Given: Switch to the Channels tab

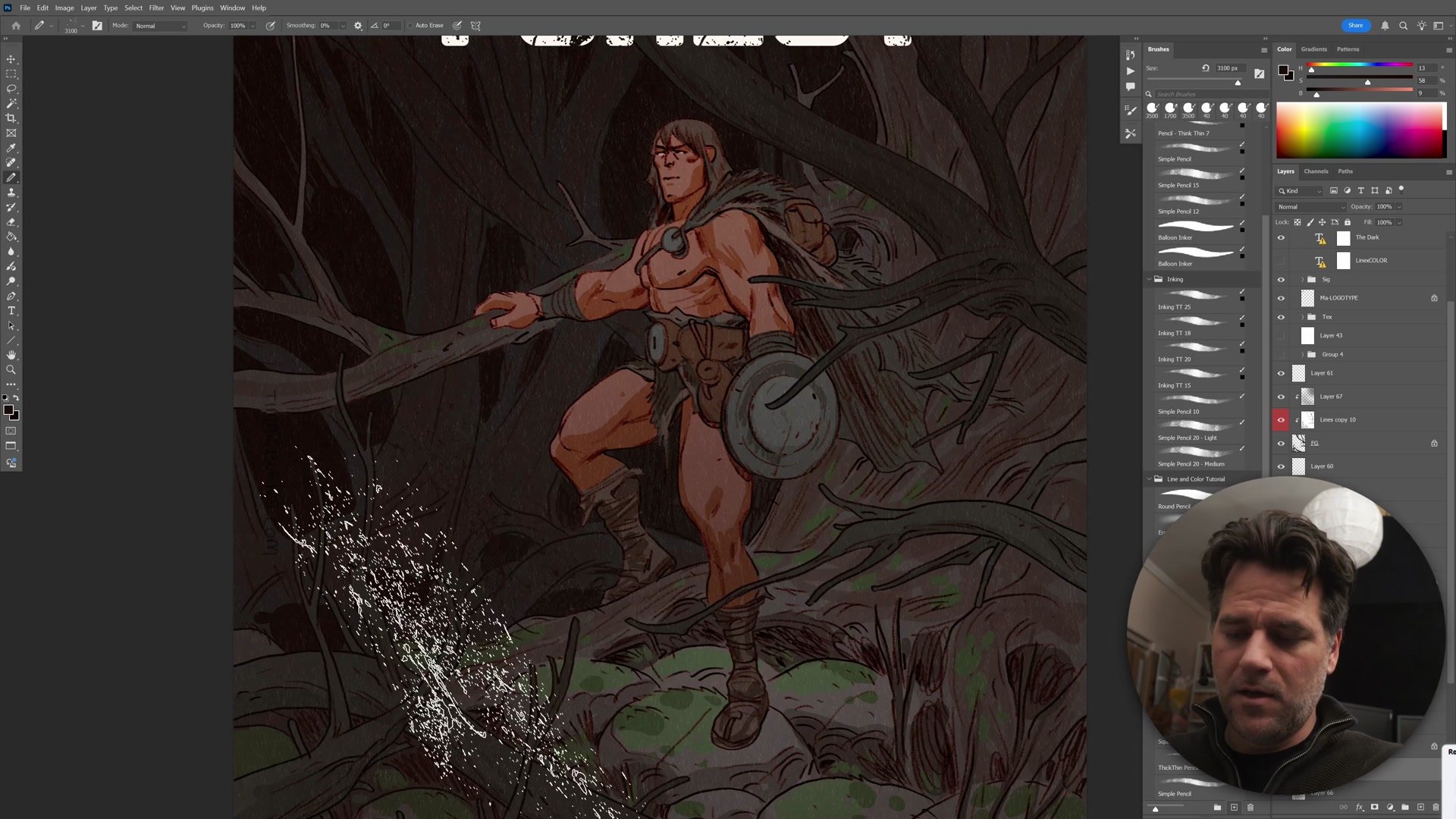Looking at the screenshot, I should click(x=1316, y=171).
